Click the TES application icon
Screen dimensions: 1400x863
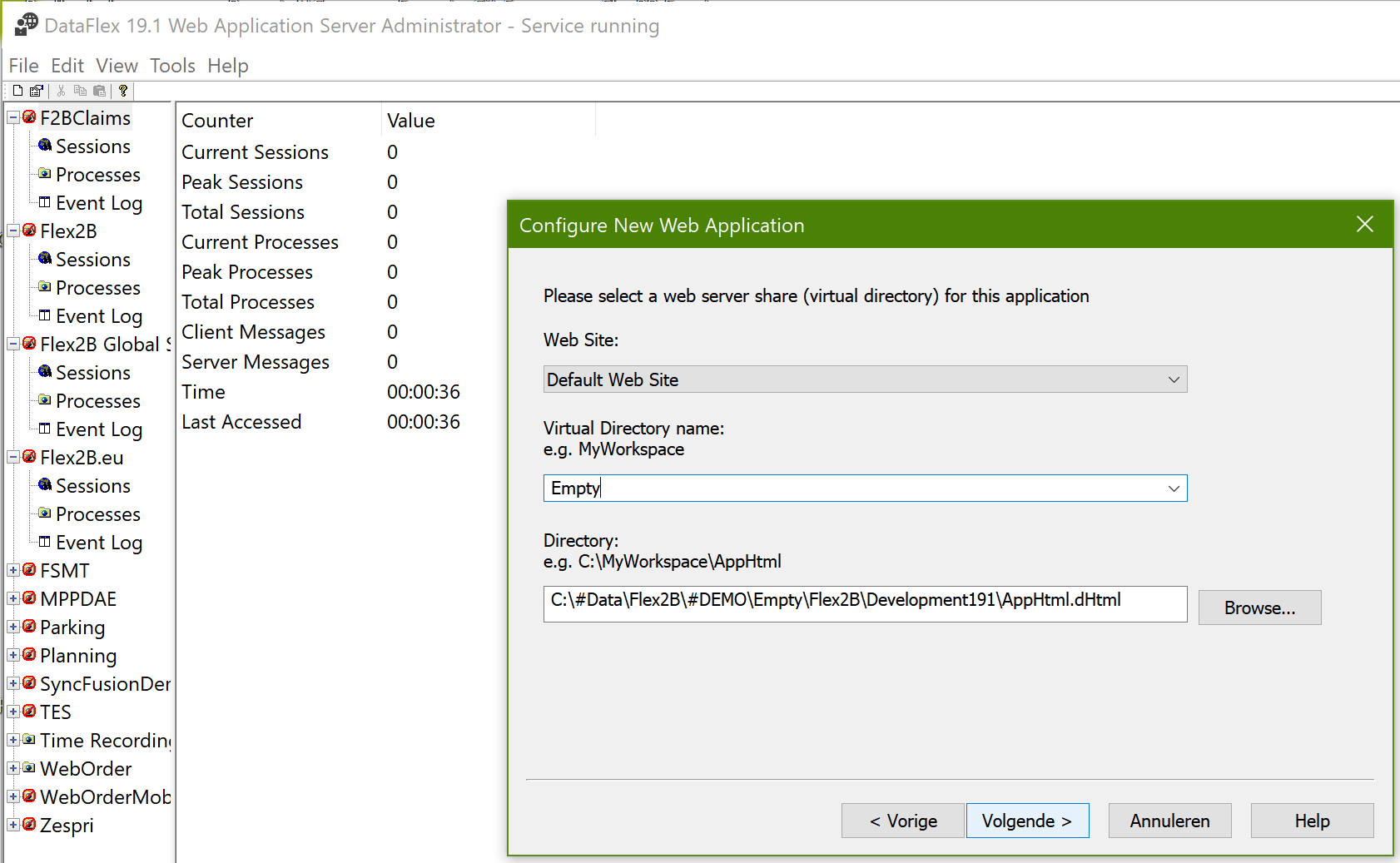click(x=29, y=712)
